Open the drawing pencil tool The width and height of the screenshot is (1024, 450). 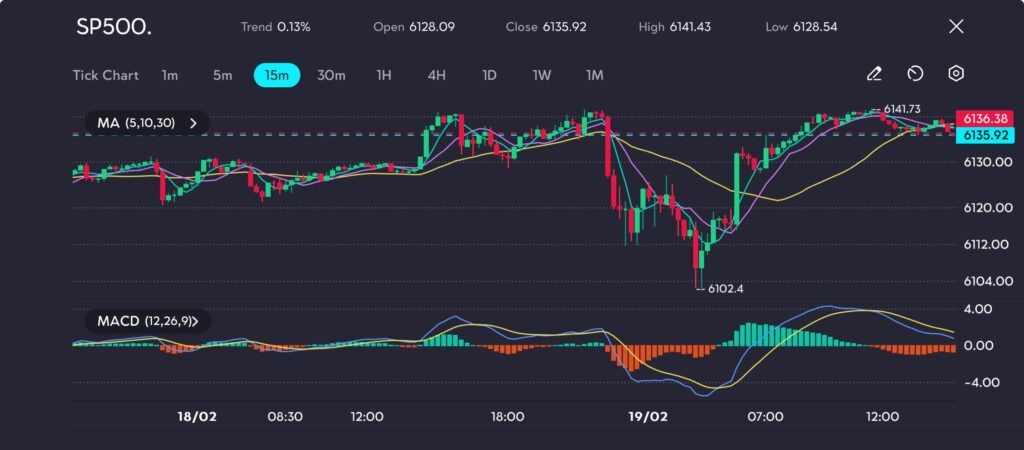[x=874, y=74]
